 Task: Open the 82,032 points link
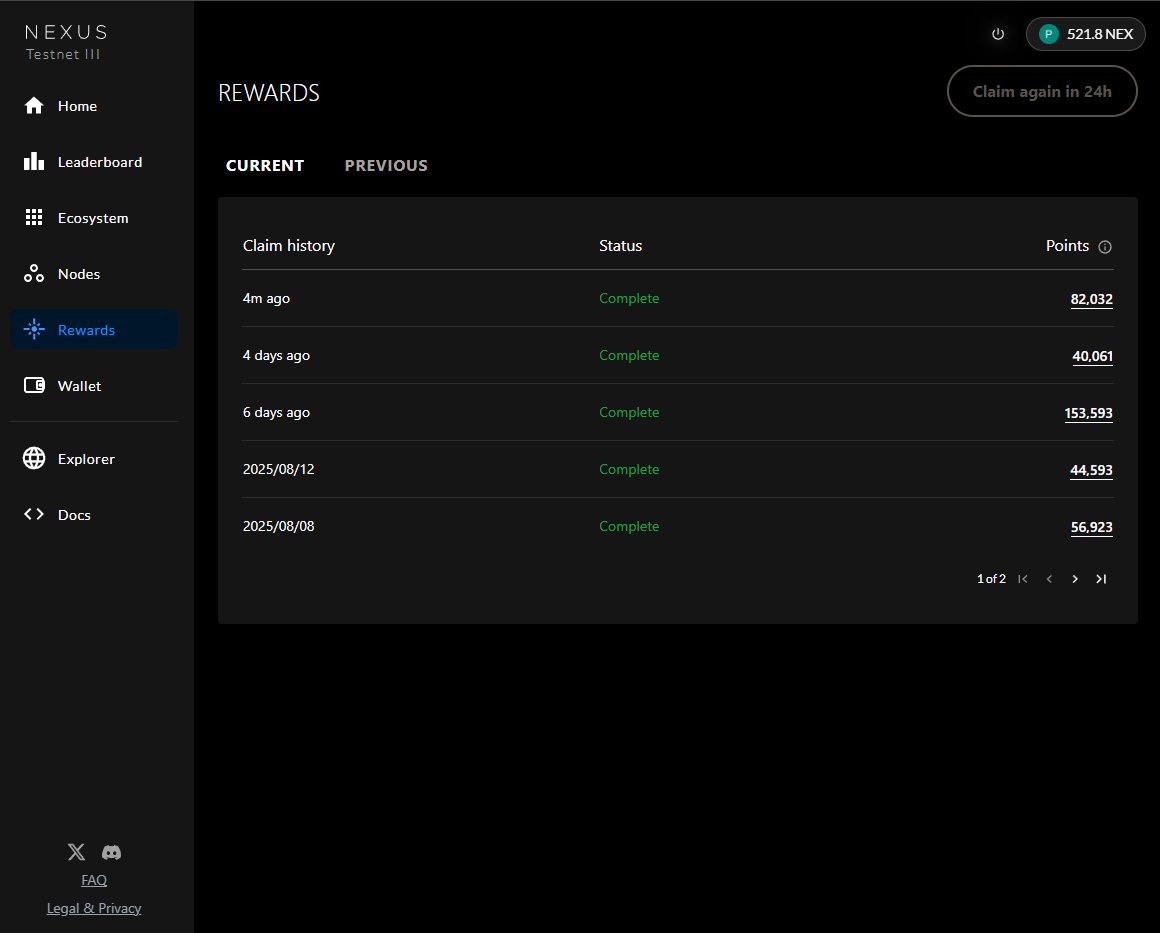click(x=1091, y=299)
